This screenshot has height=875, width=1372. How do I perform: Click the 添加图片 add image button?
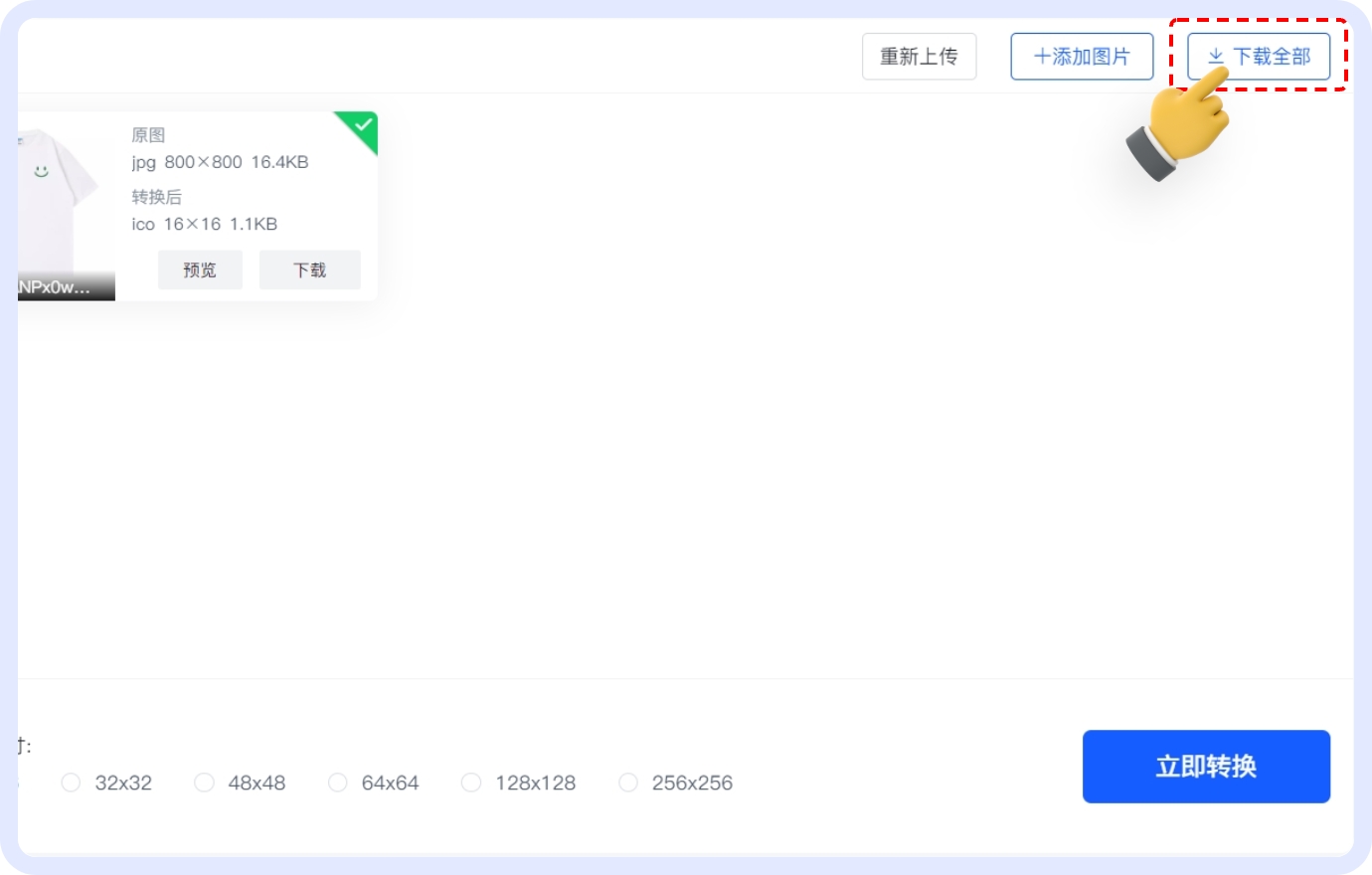[x=1082, y=57]
